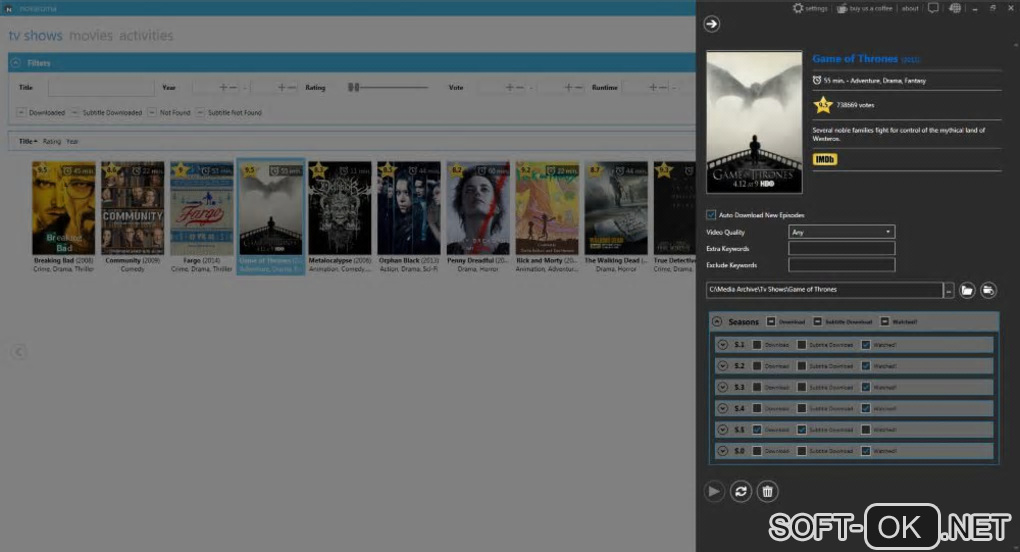Viewport: 1020px width, 552px height.
Task: Click the show folder path field
Action: (824, 290)
